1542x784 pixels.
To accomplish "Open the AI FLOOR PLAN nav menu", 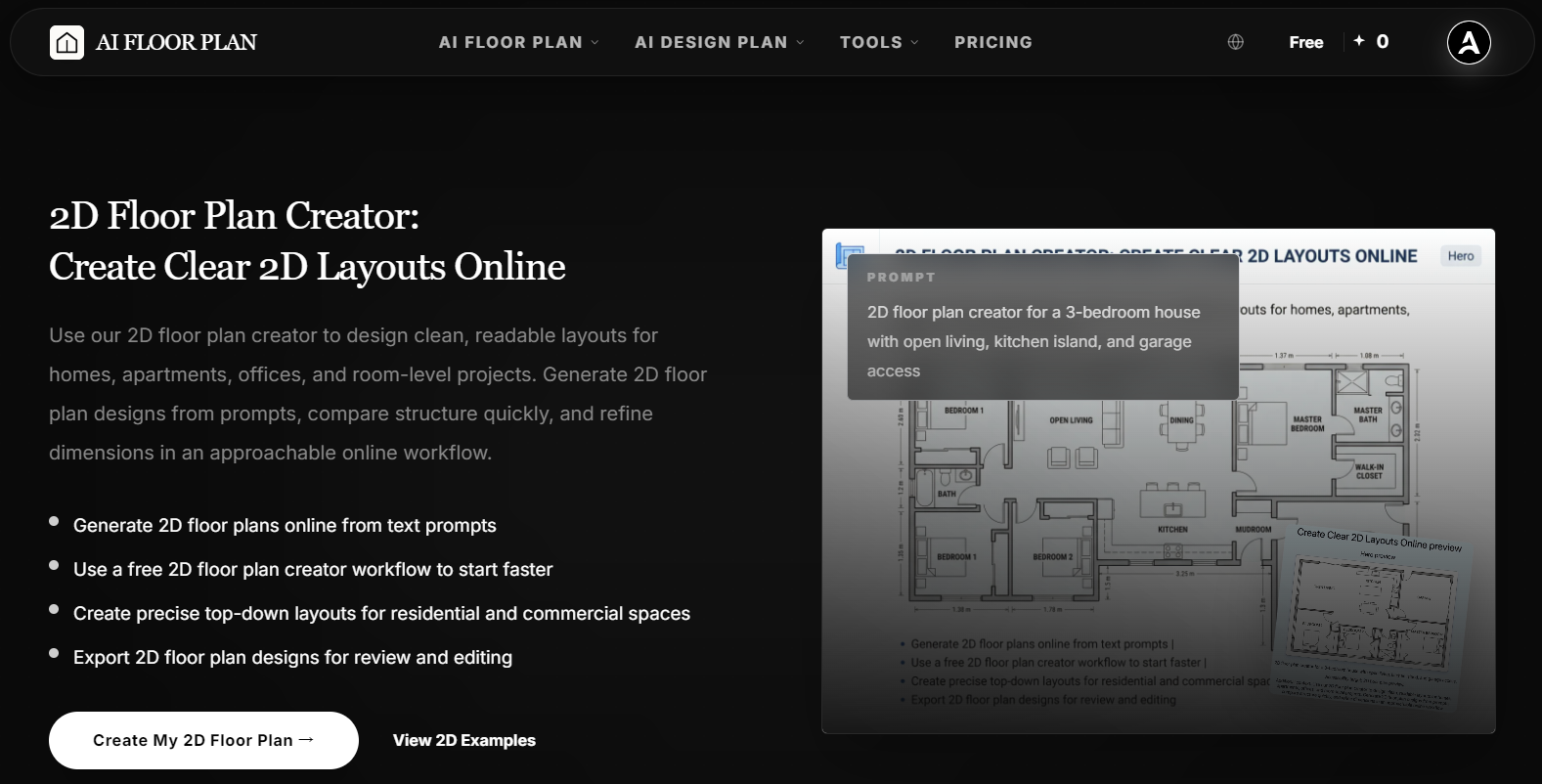I will point(519,42).
